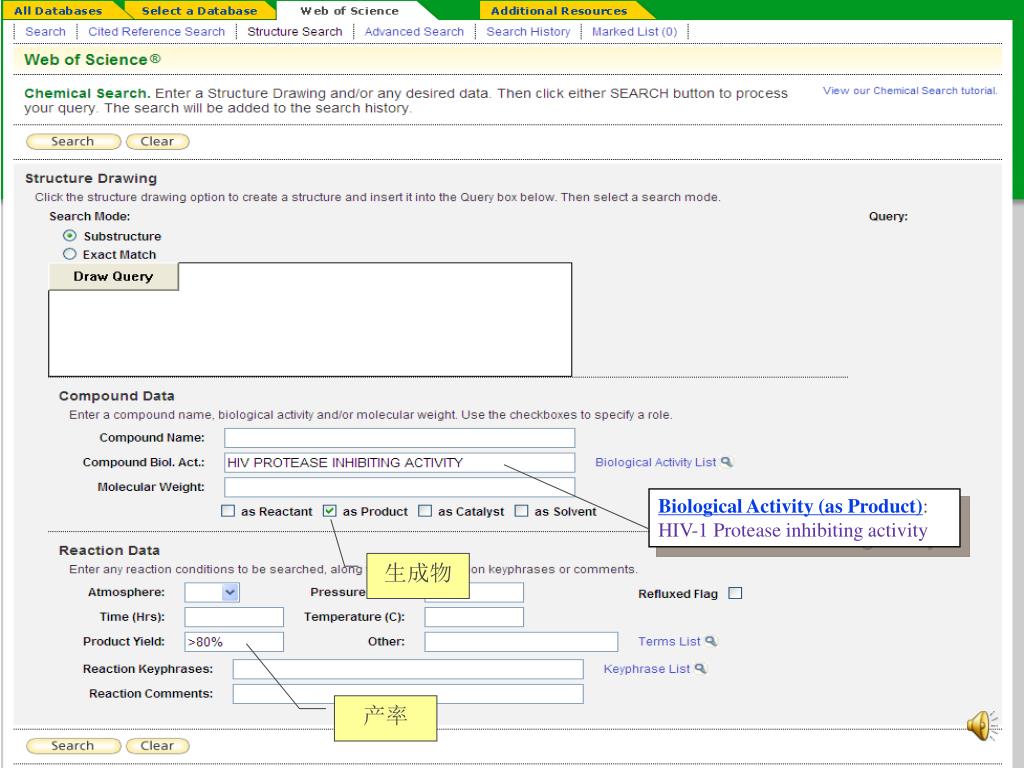The height and width of the screenshot is (768, 1024).
Task: Go to the Search page link
Action: (x=45, y=31)
